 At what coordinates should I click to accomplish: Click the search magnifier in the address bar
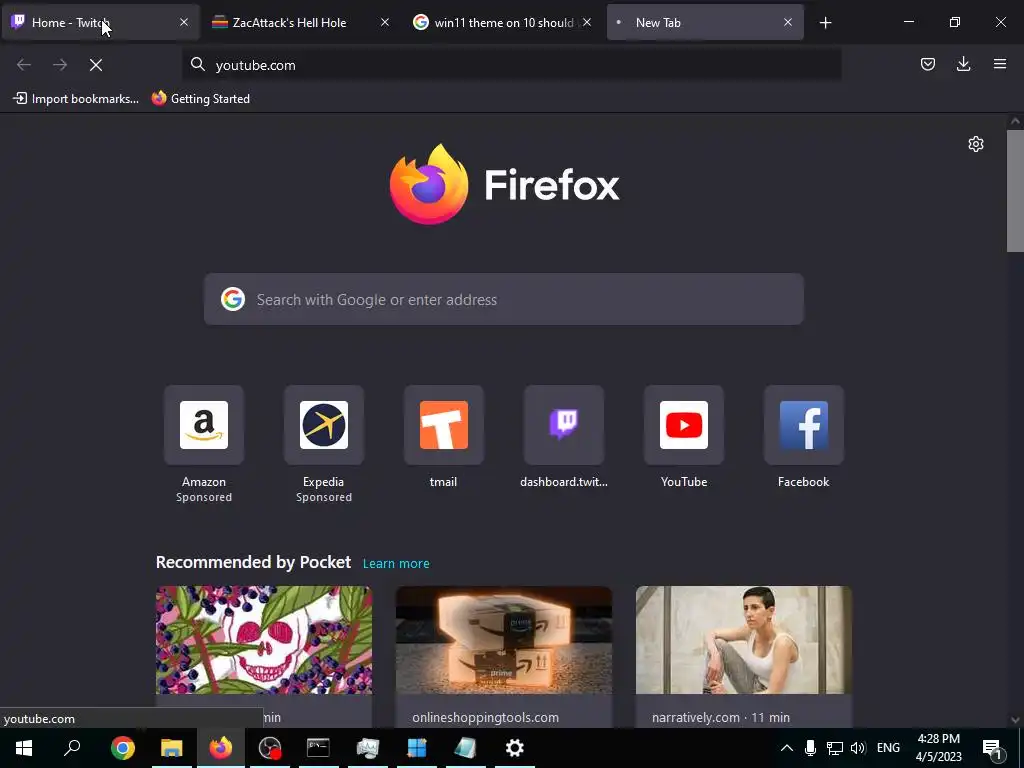[x=198, y=64]
